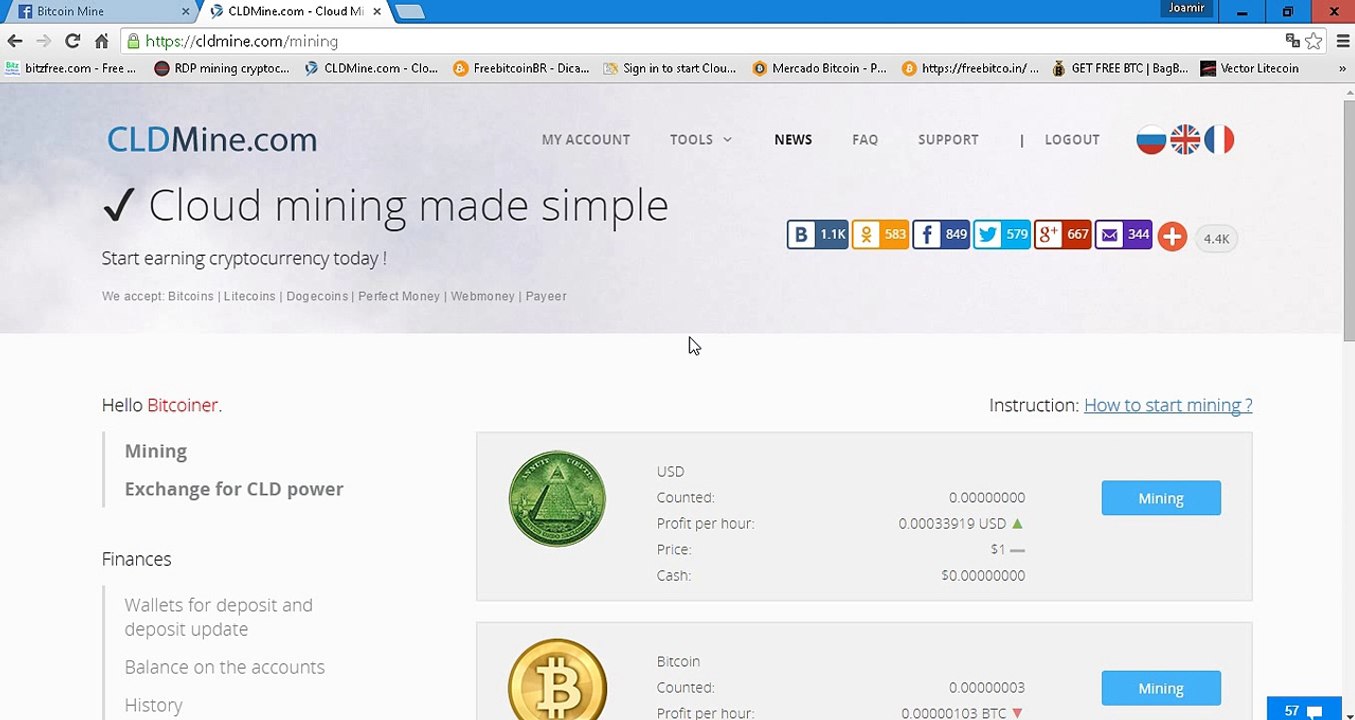1355x720 pixels.
Task: Click the browser forward arrow
Action: point(43,41)
